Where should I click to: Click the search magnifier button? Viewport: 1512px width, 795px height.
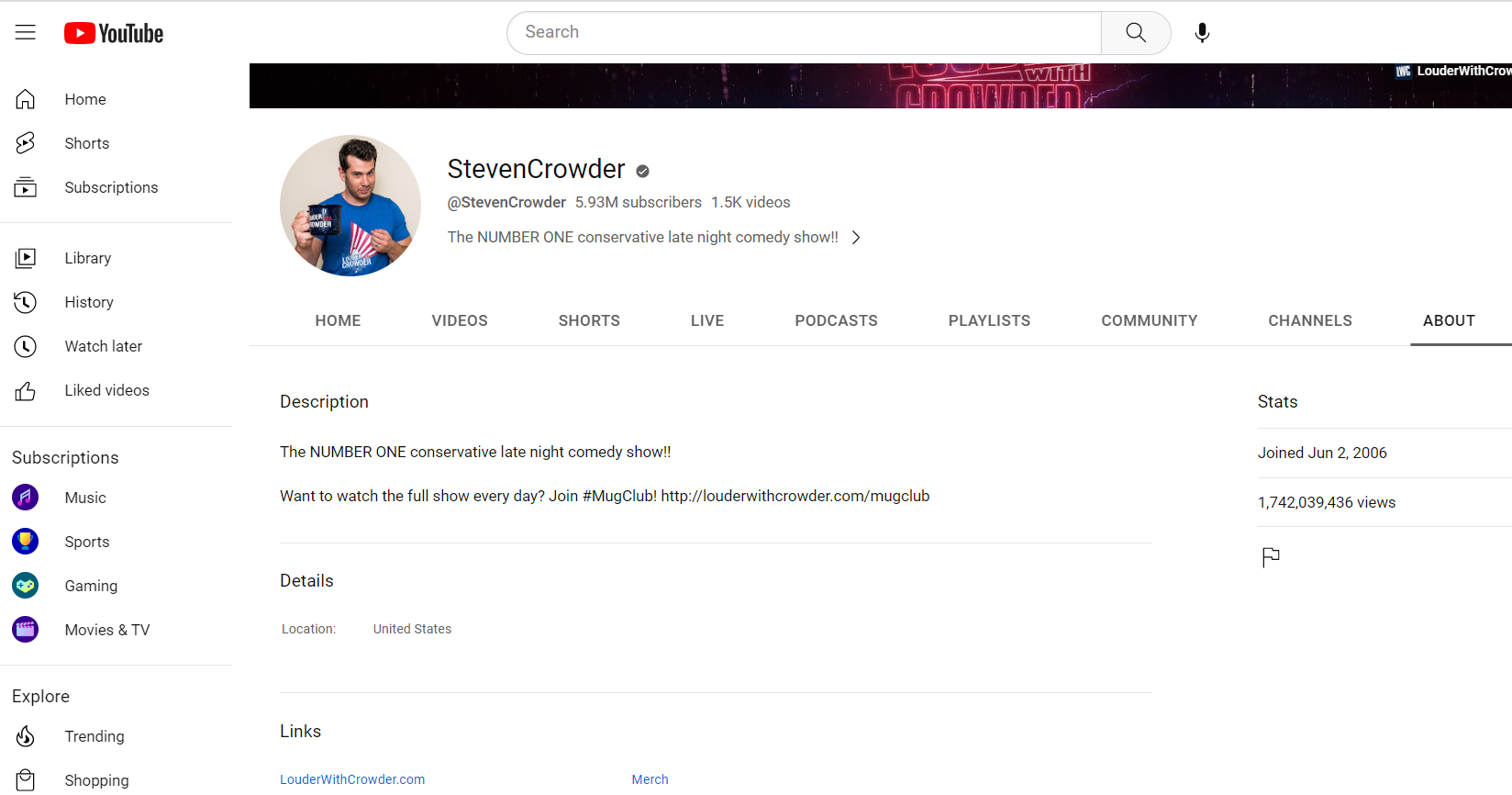coord(1135,33)
